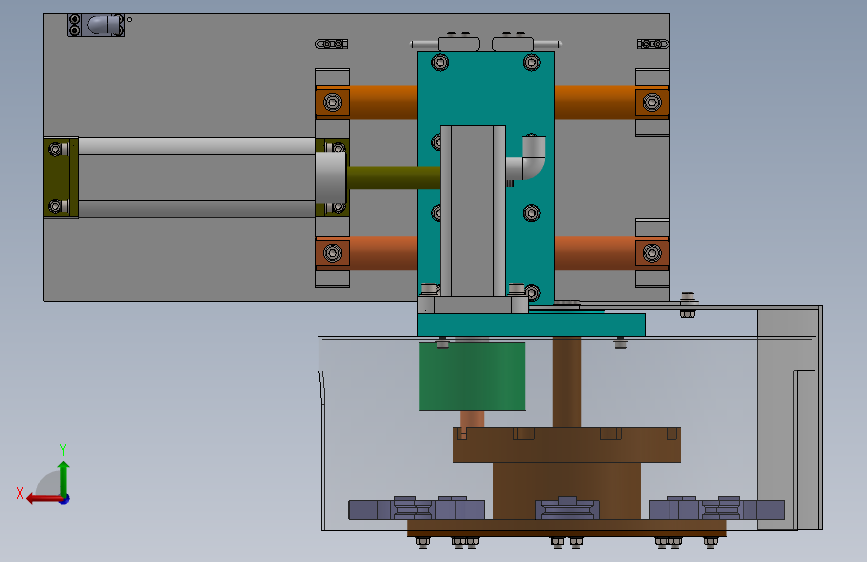Image resolution: width=867 pixels, height=562 pixels.
Task: Select the gray vertical channel bracket on teal plate
Action: 473,210
